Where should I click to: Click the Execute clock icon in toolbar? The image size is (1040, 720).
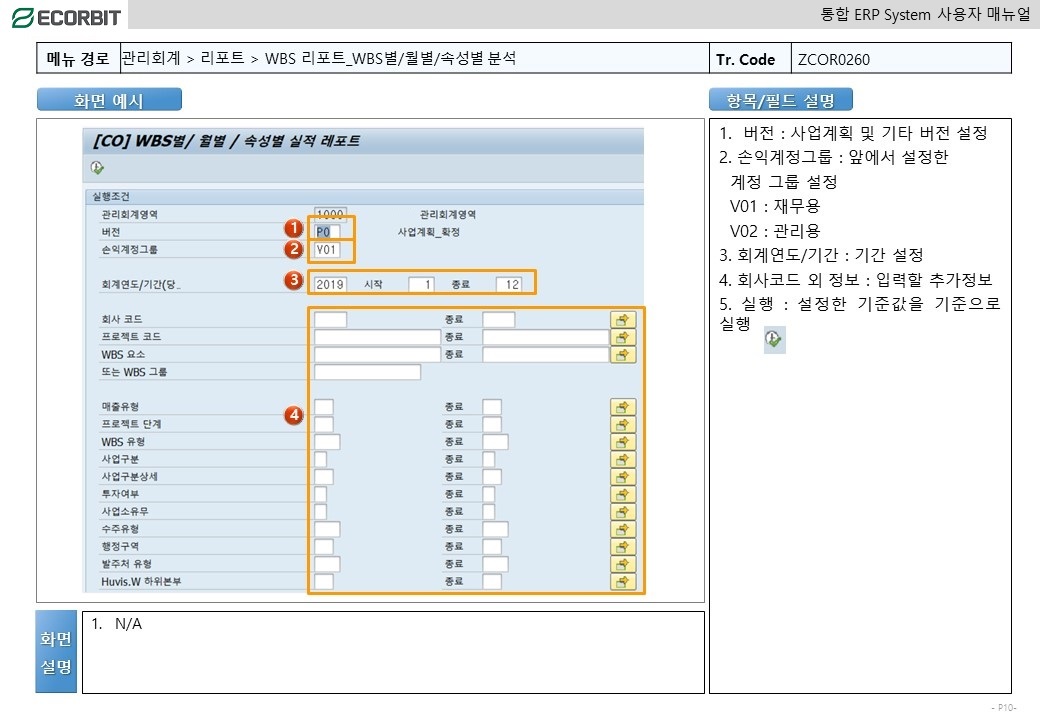tap(97, 167)
